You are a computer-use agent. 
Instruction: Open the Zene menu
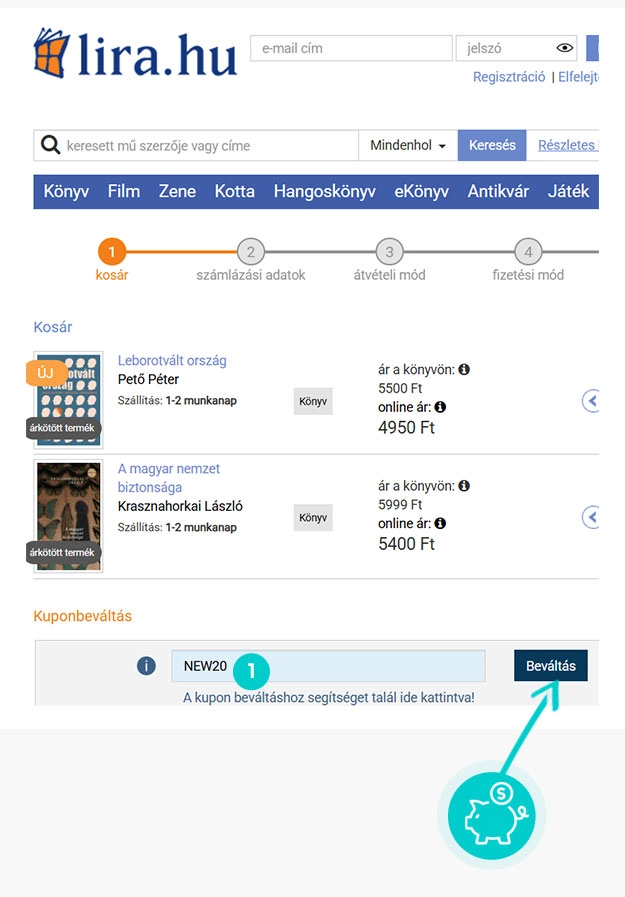177,191
